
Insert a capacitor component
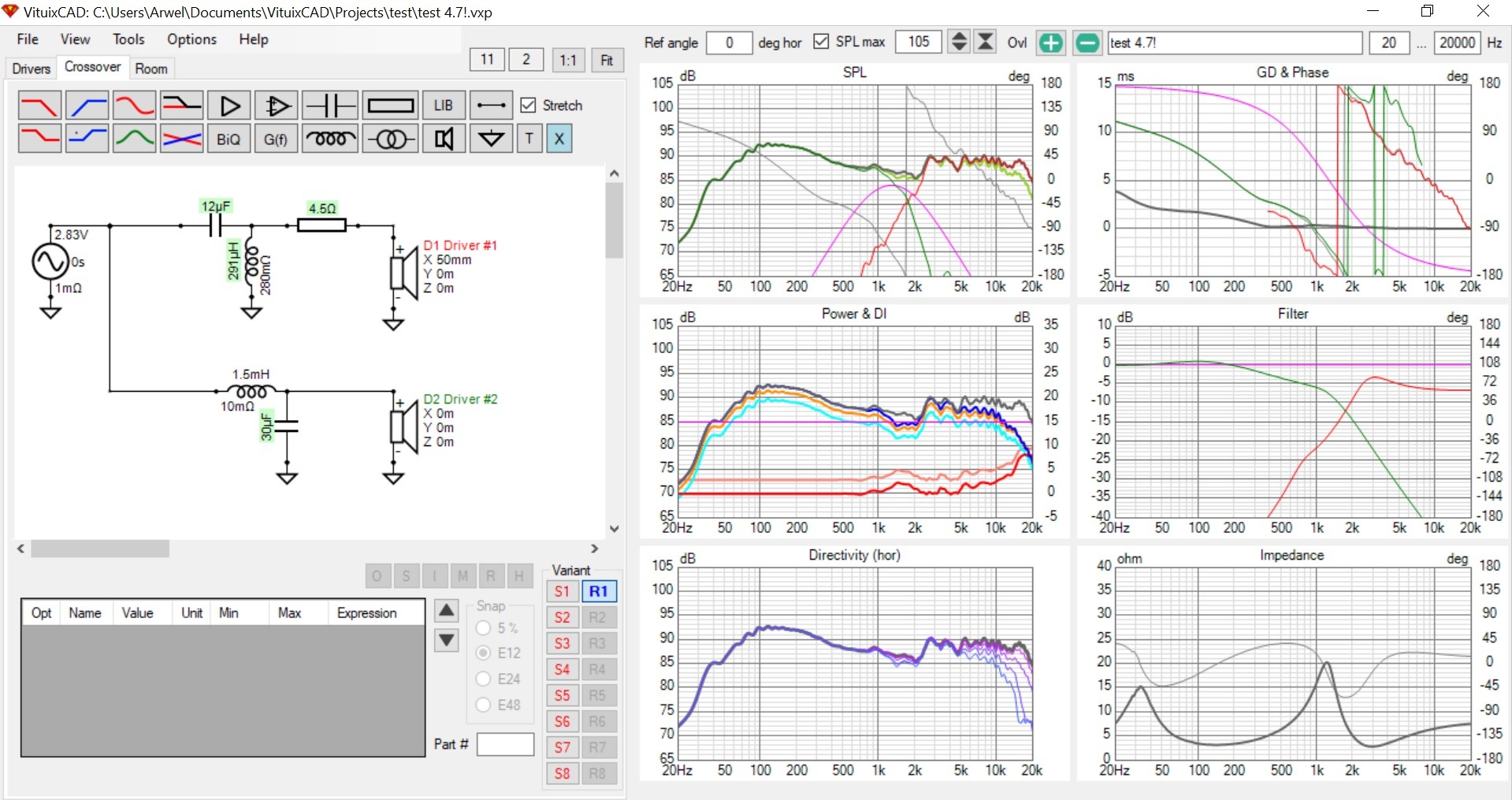330,105
